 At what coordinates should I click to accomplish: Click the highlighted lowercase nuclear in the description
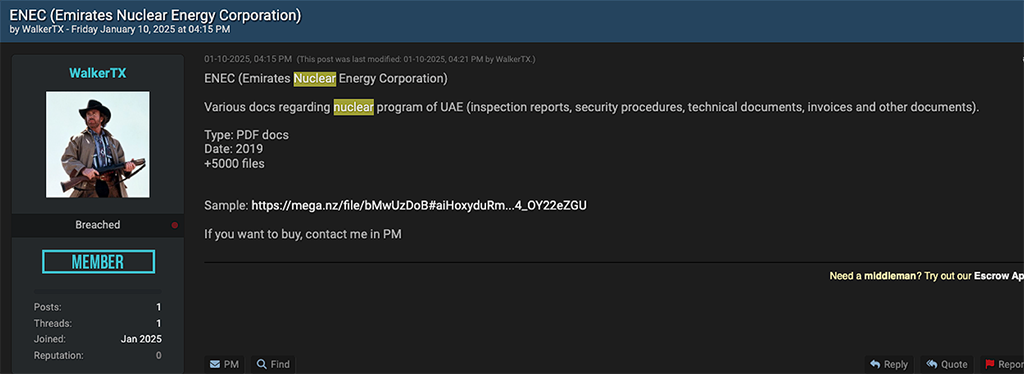353,107
